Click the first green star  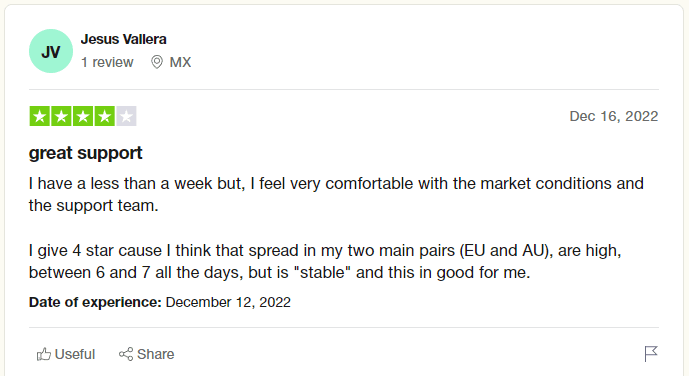[40, 116]
